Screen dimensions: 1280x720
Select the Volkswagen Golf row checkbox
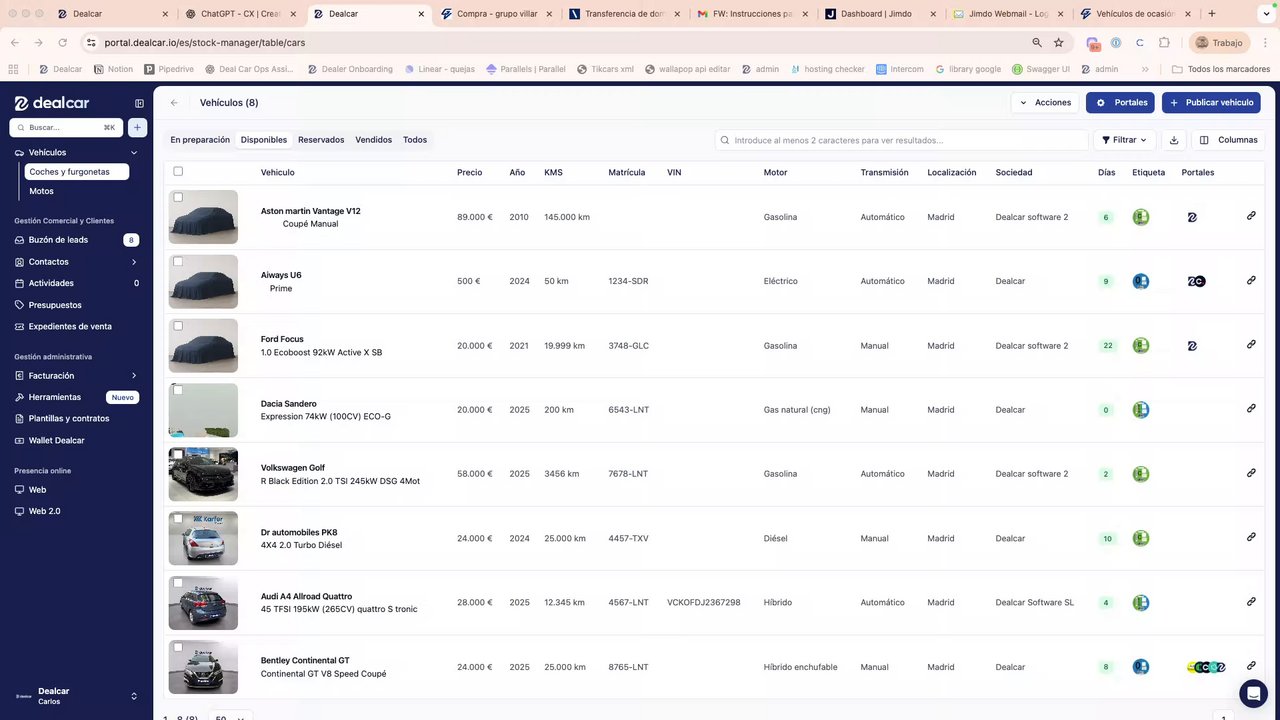[178, 454]
